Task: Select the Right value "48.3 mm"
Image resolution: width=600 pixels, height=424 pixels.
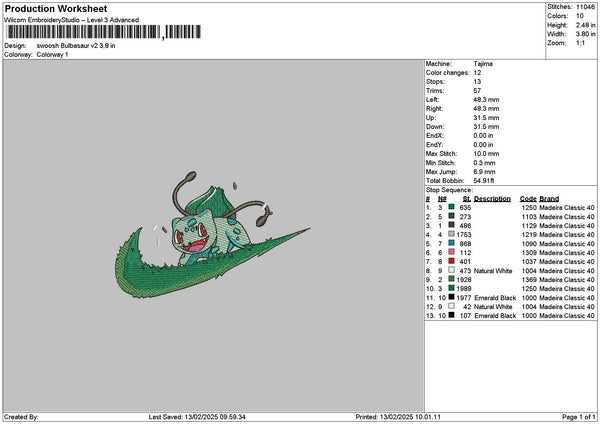Action: (x=486, y=109)
